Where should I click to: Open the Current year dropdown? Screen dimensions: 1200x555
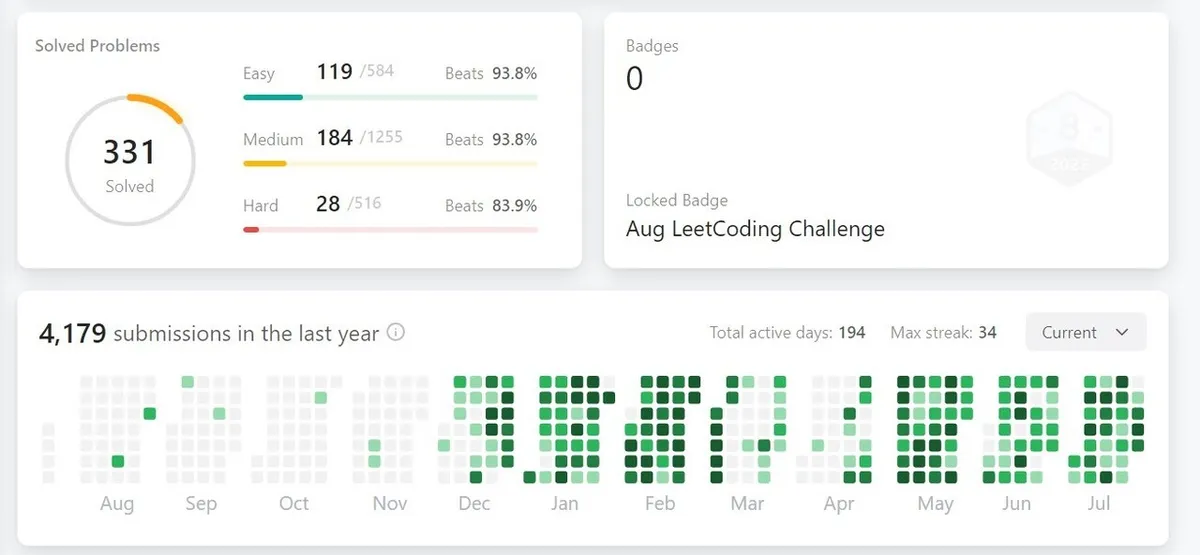click(1085, 333)
